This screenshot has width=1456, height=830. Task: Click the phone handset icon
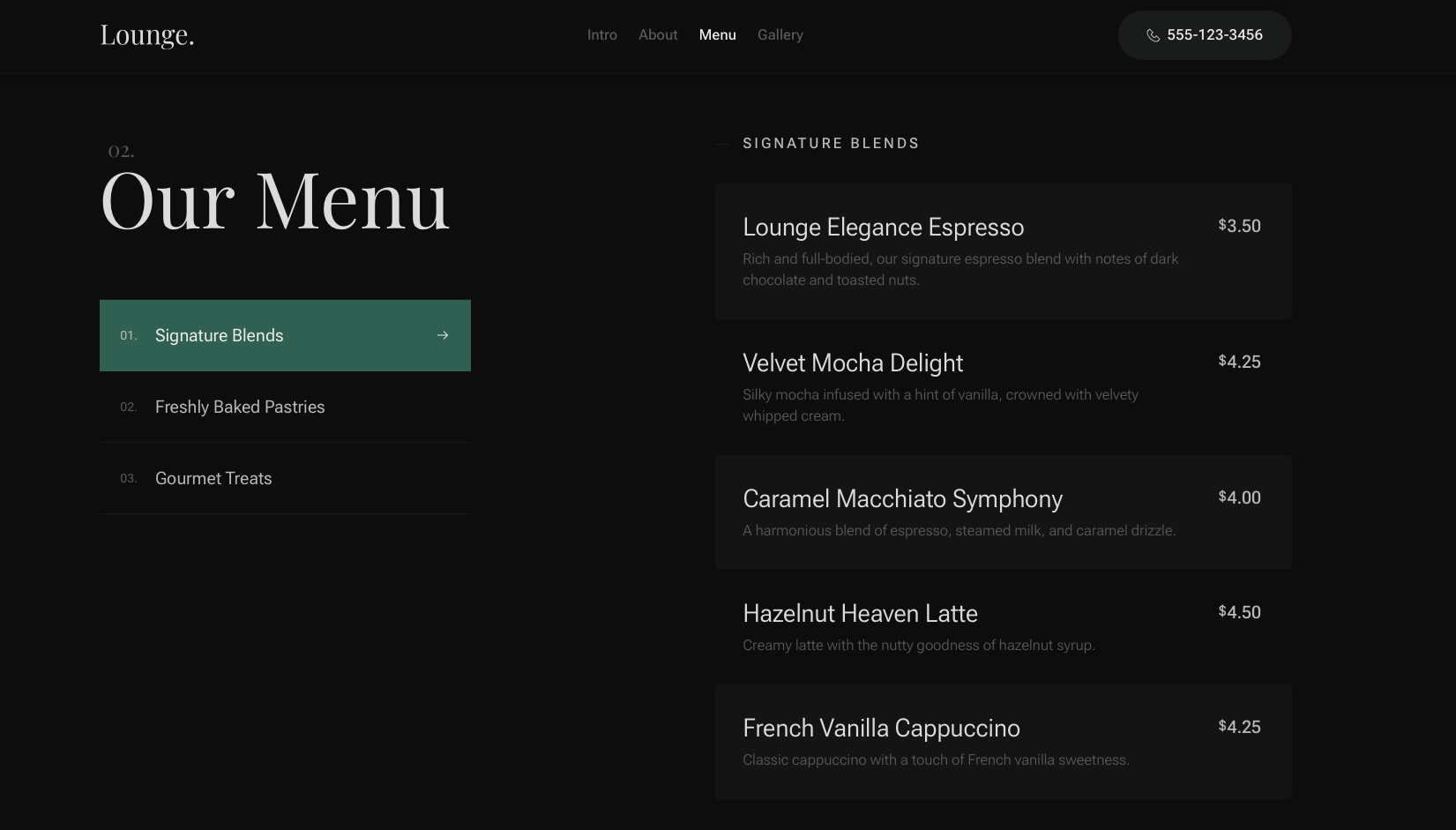tap(1153, 35)
